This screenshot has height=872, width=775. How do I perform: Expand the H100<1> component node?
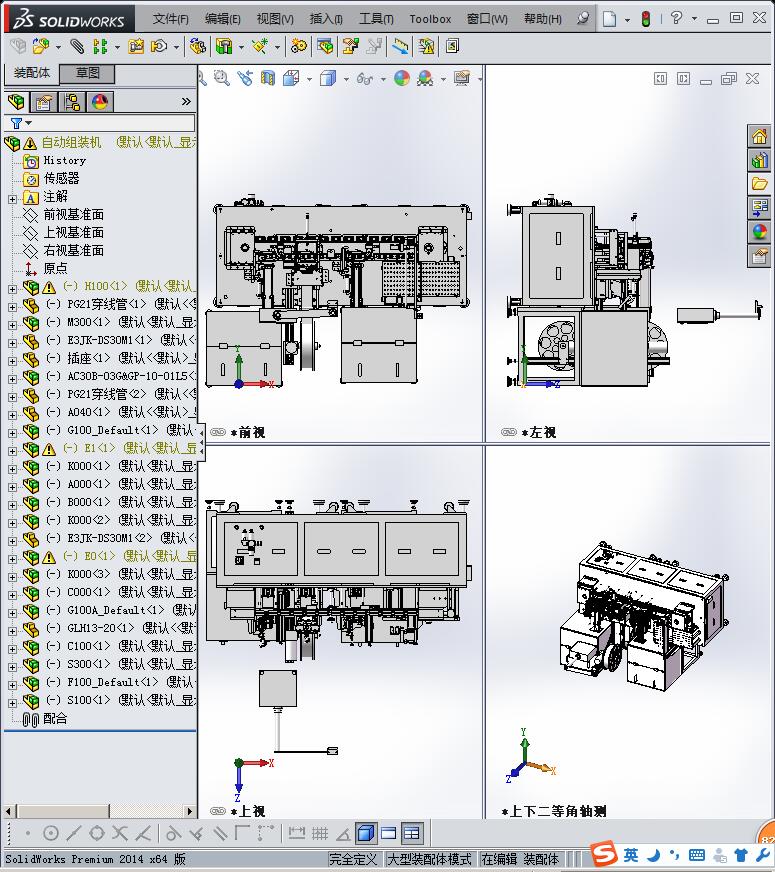[x=13, y=289]
